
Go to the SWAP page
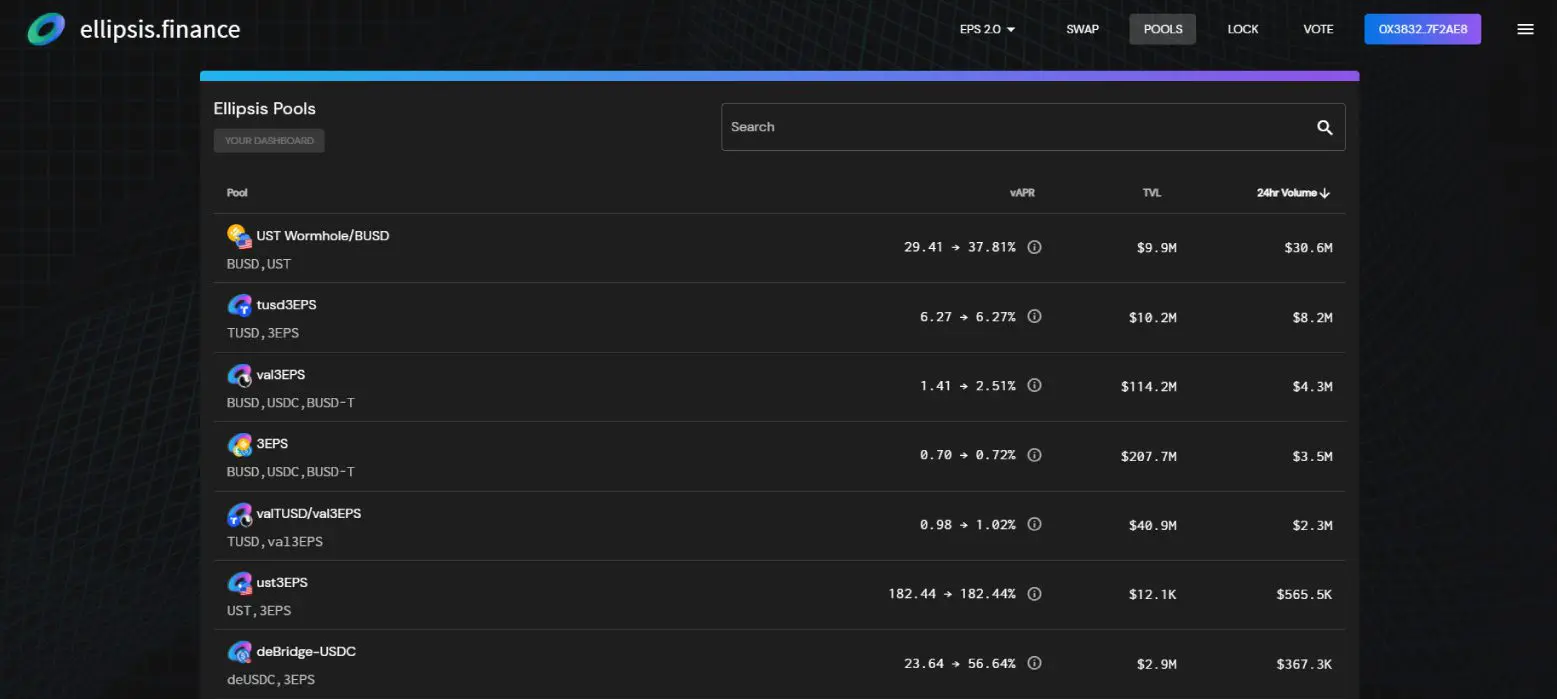1082,29
